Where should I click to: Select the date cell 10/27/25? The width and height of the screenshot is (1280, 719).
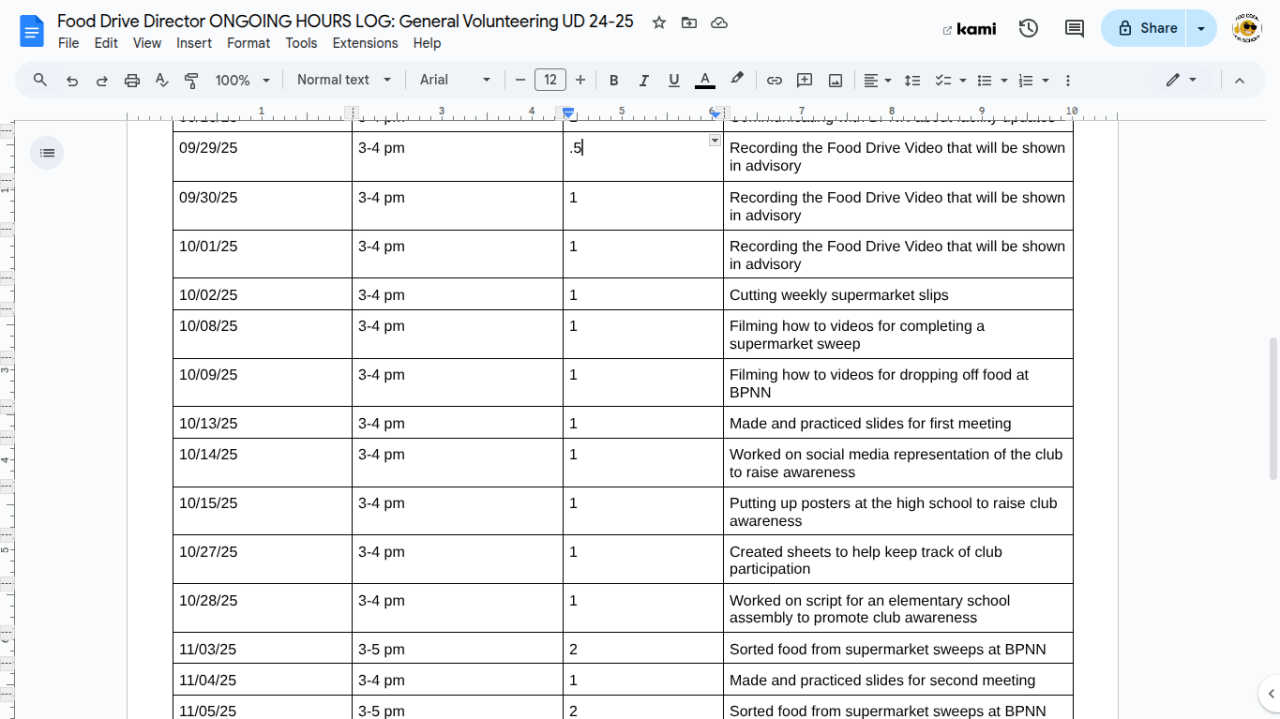262,560
